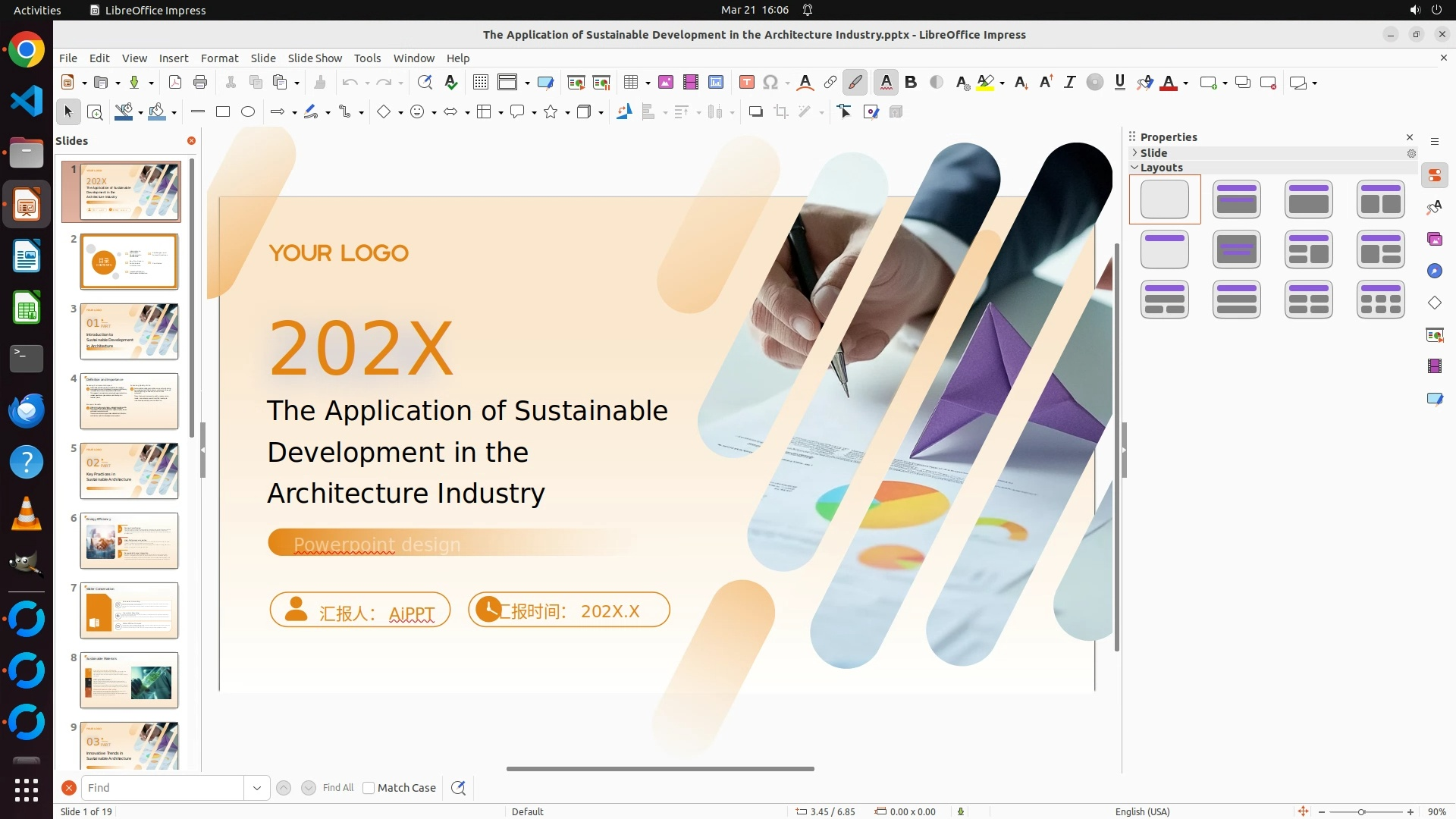Enable the Match Case checkbox
This screenshot has height=819, width=1456.
369,788
